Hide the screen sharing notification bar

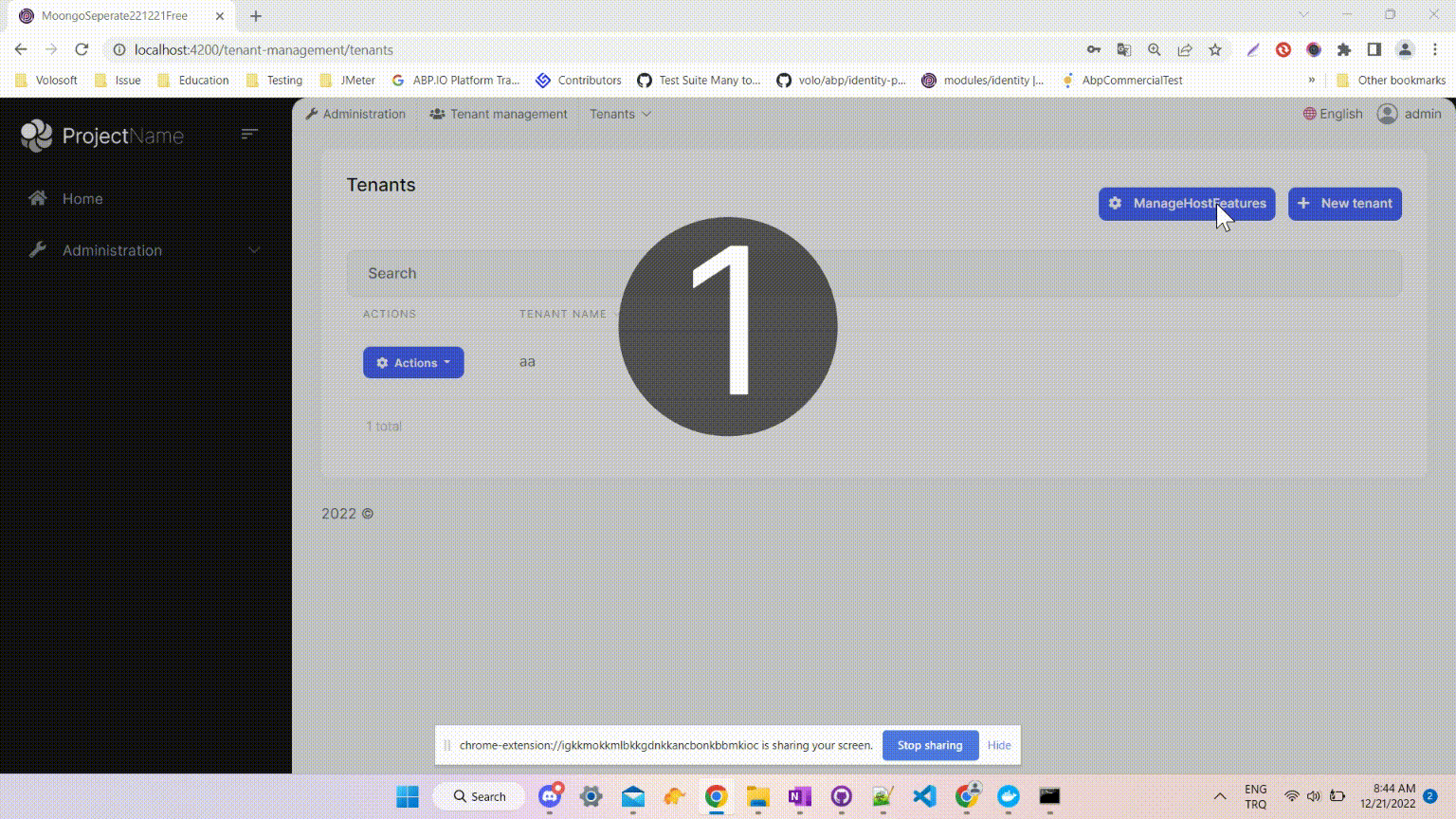pyautogui.click(x=999, y=745)
